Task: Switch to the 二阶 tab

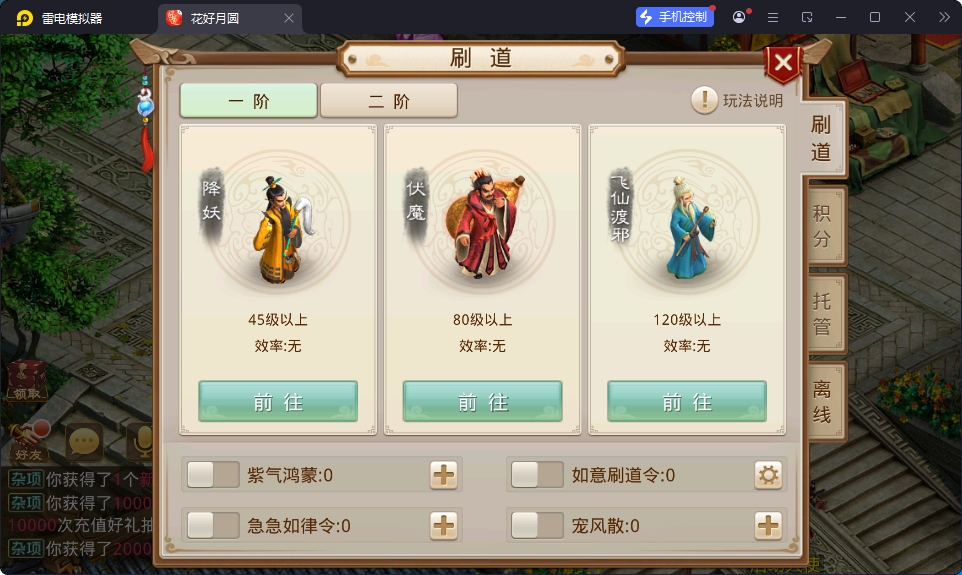Action: [389, 101]
